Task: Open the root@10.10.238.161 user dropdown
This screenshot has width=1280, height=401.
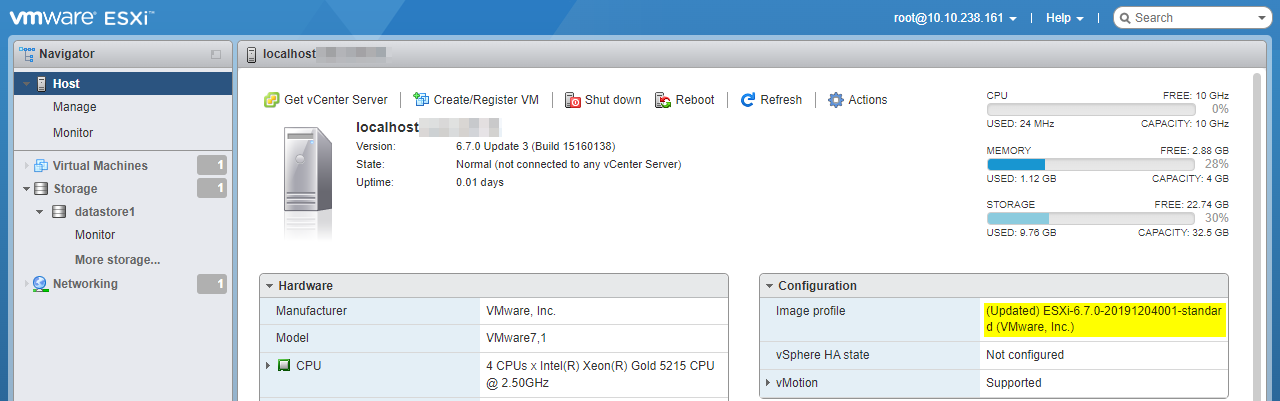Action: [955, 18]
